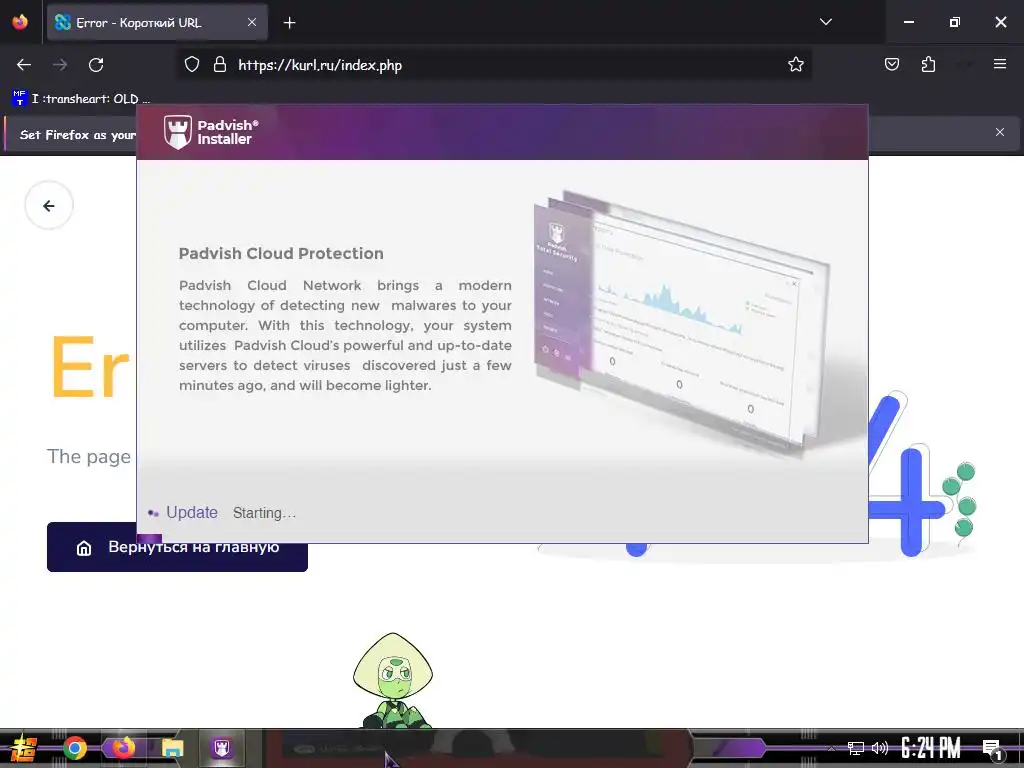Click the Firefox forward arrow
The image size is (1024, 768).
pos(60,65)
